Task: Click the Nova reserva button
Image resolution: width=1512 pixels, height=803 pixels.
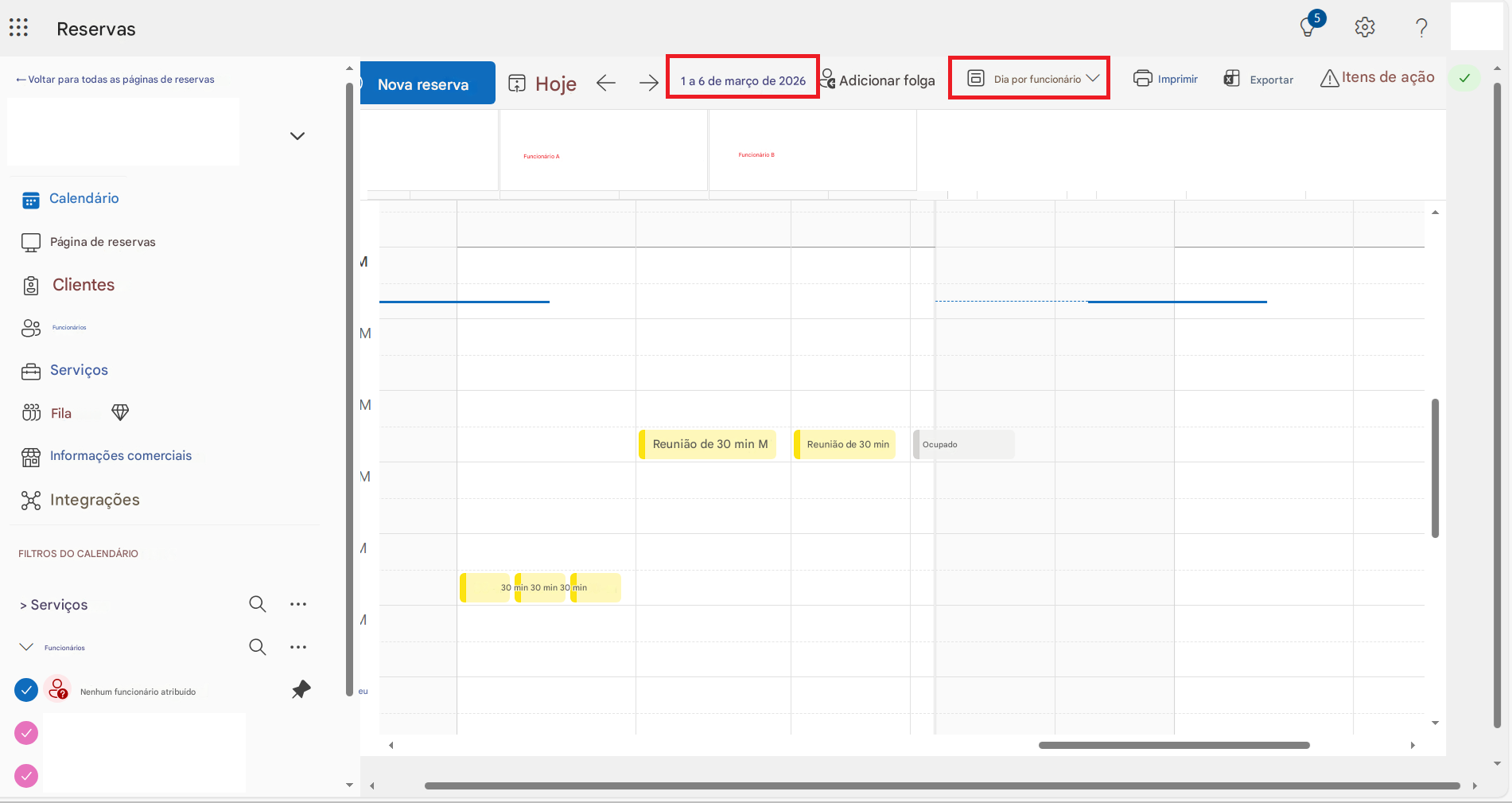Action: coord(427,83)
